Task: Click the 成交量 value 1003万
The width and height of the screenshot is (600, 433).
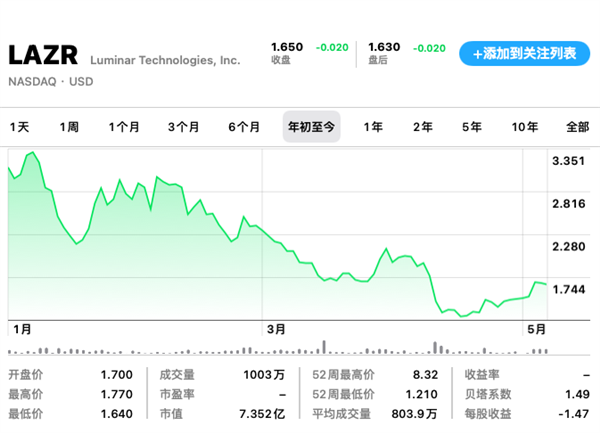Action: 264,375
